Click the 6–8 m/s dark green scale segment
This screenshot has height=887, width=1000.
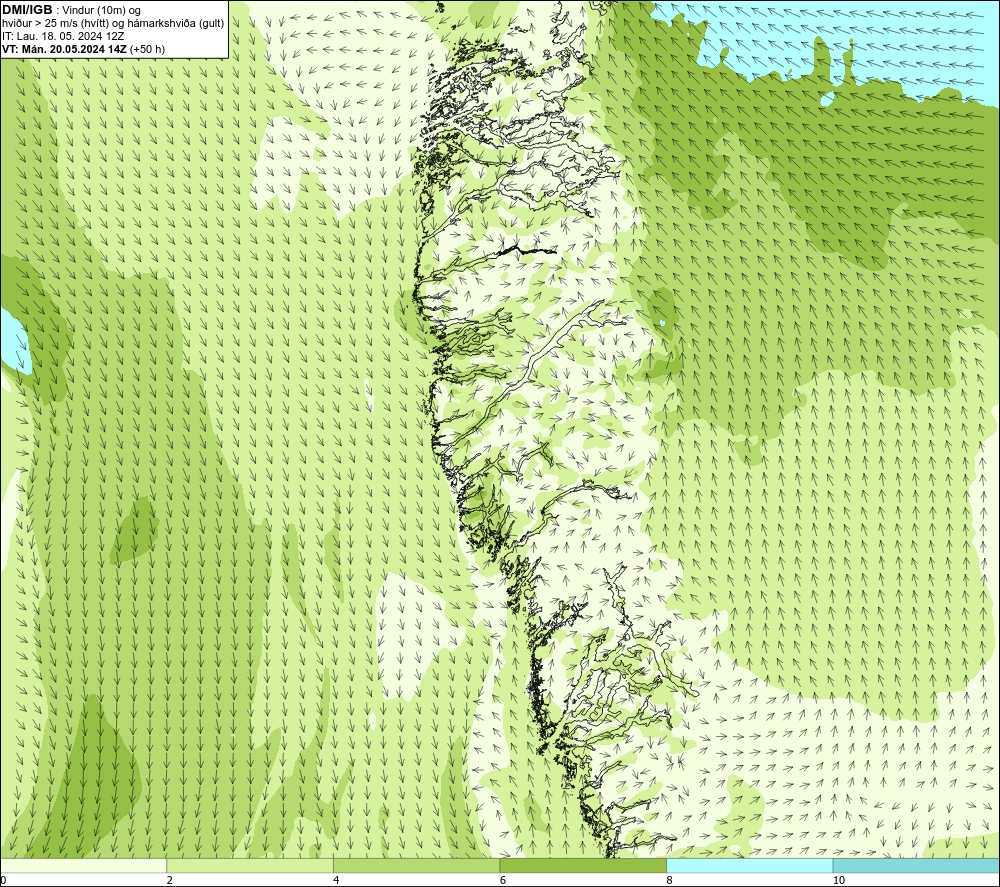[x=583, y=865]
